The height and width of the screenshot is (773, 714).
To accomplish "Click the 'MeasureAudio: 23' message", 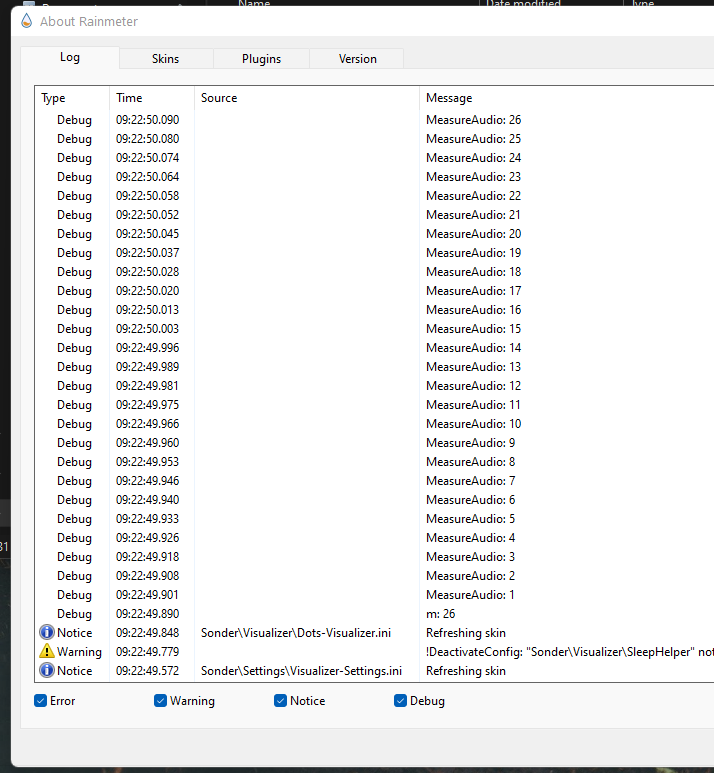I will (473, 176).
